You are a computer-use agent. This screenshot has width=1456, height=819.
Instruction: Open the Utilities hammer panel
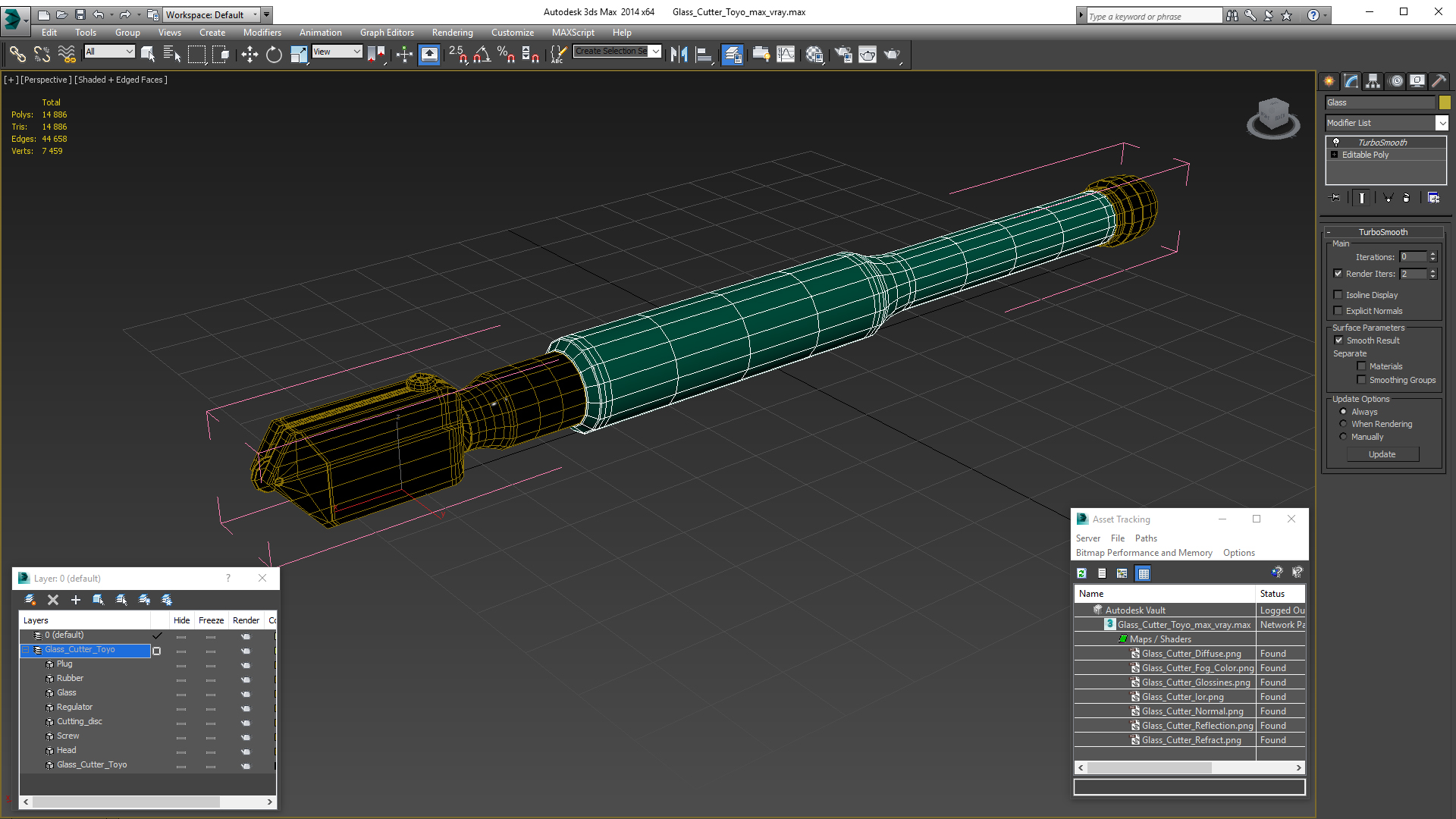[1439, 81]
